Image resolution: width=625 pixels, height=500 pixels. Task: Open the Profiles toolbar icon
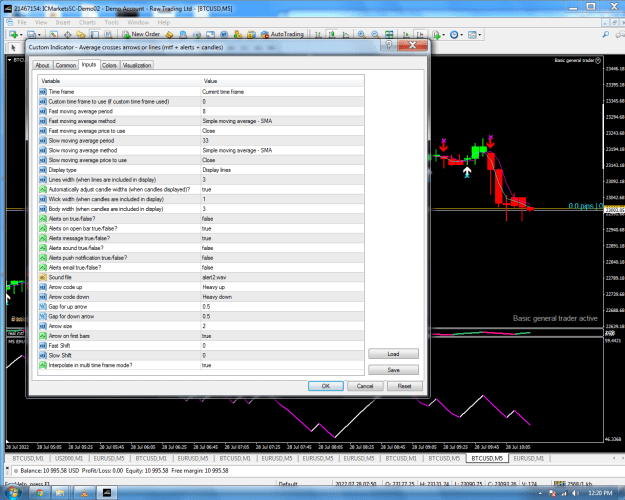(x=31, y=34)
